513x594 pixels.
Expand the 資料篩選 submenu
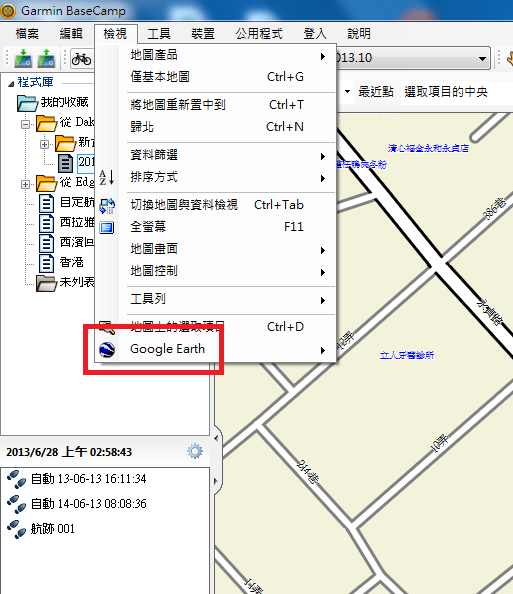click(x=227, y=155)
